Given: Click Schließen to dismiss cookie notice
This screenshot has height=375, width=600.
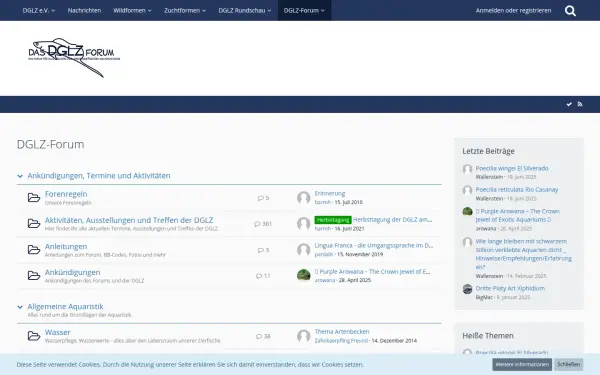Looking at the screenshot, I should (x=569, y=364).
